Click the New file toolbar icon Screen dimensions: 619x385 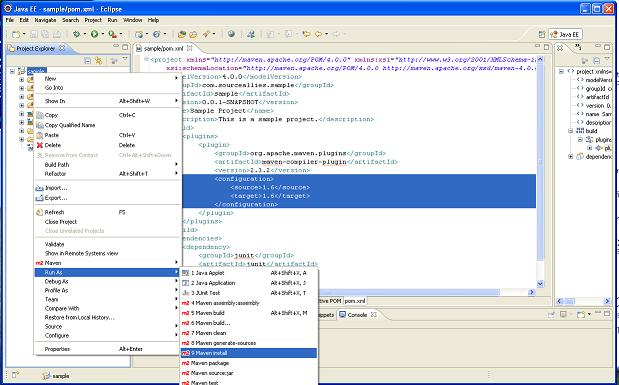point(16,34)
